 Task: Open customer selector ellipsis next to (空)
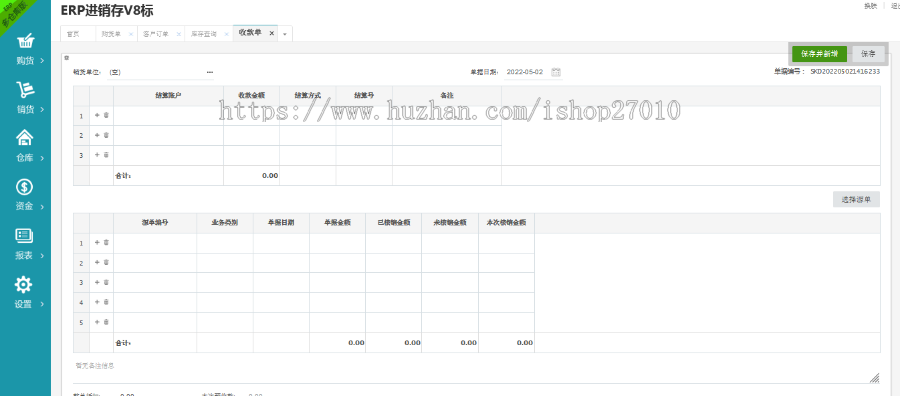point(210,72)
